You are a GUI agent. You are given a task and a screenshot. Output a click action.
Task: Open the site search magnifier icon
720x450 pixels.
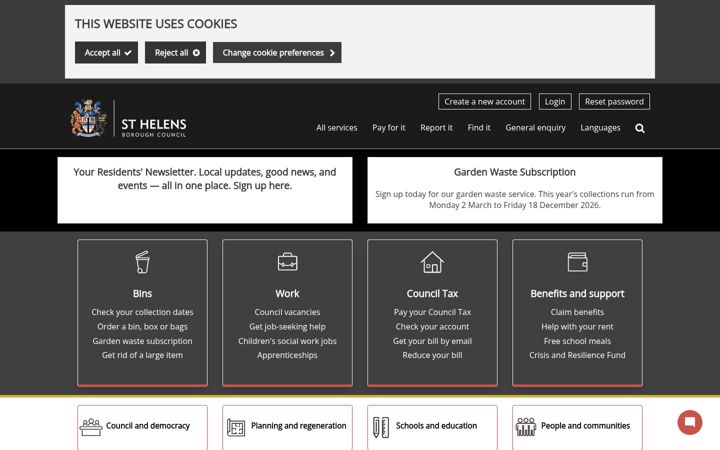(x=640, y=128)
